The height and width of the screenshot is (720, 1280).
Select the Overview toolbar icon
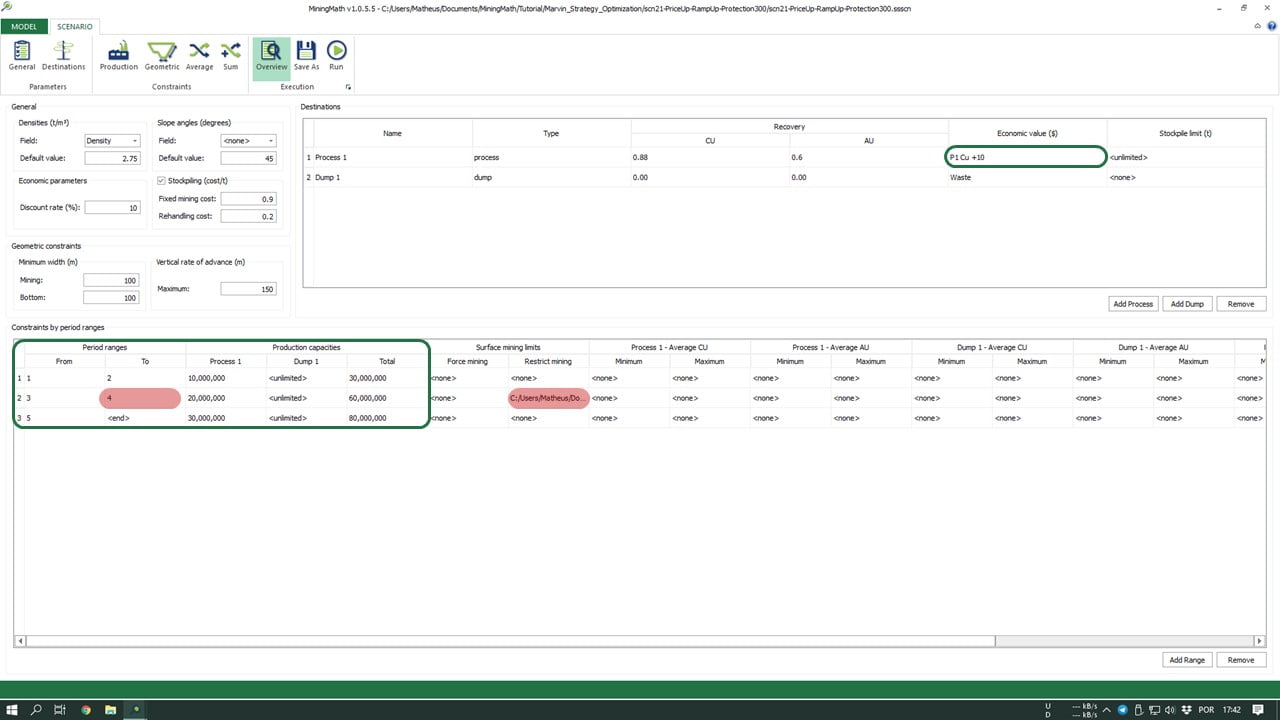[271, 56]
